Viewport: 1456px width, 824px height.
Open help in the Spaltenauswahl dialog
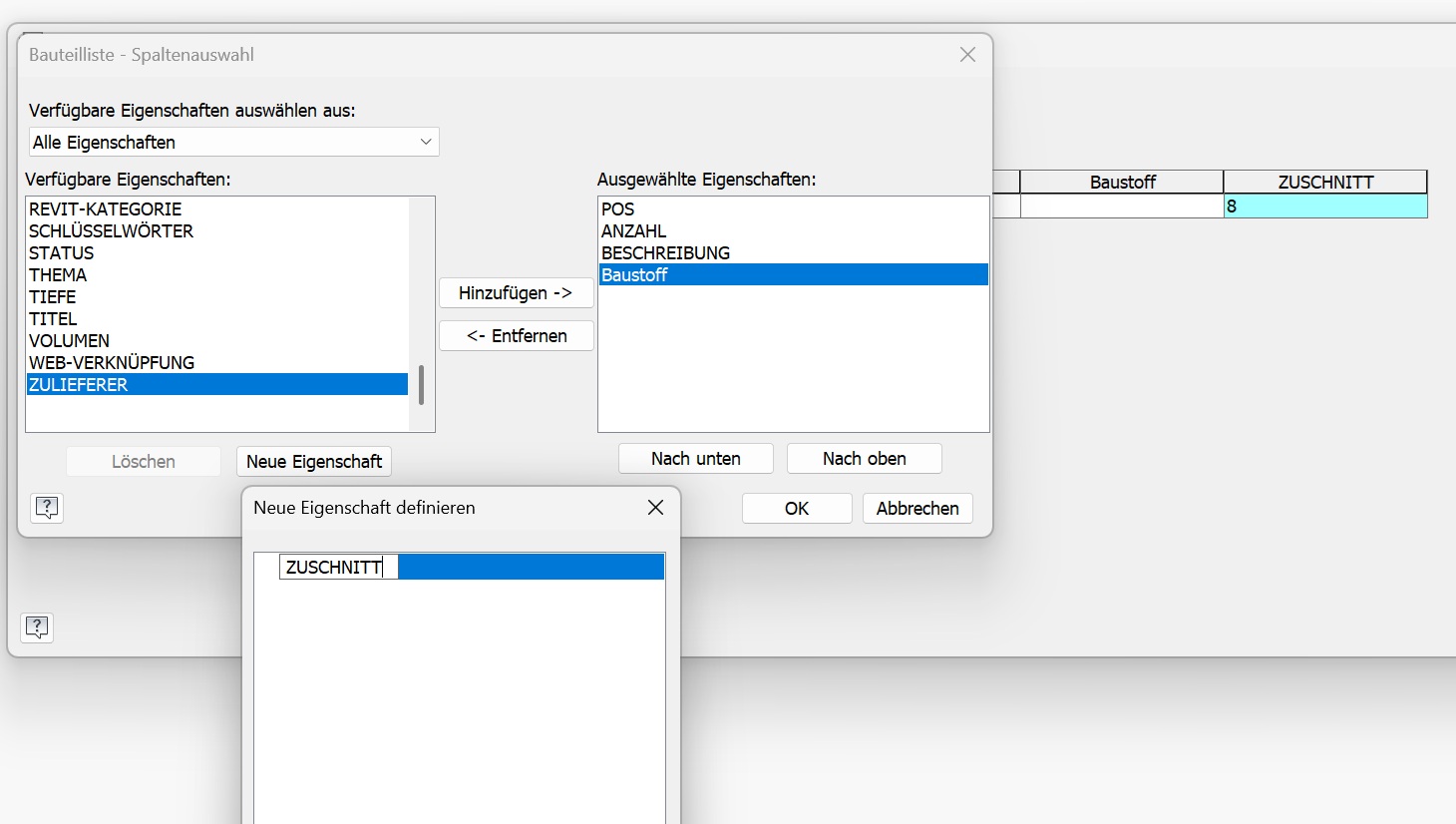pos(47,508)
